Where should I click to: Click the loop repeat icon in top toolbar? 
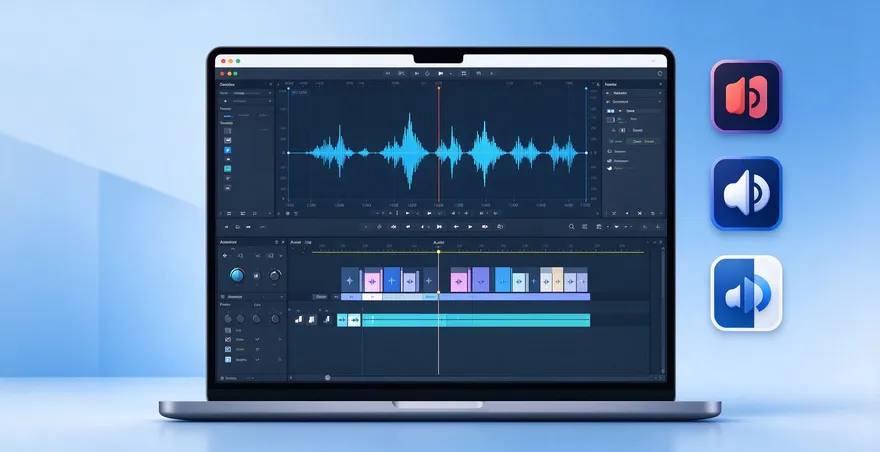click(464, 74)
